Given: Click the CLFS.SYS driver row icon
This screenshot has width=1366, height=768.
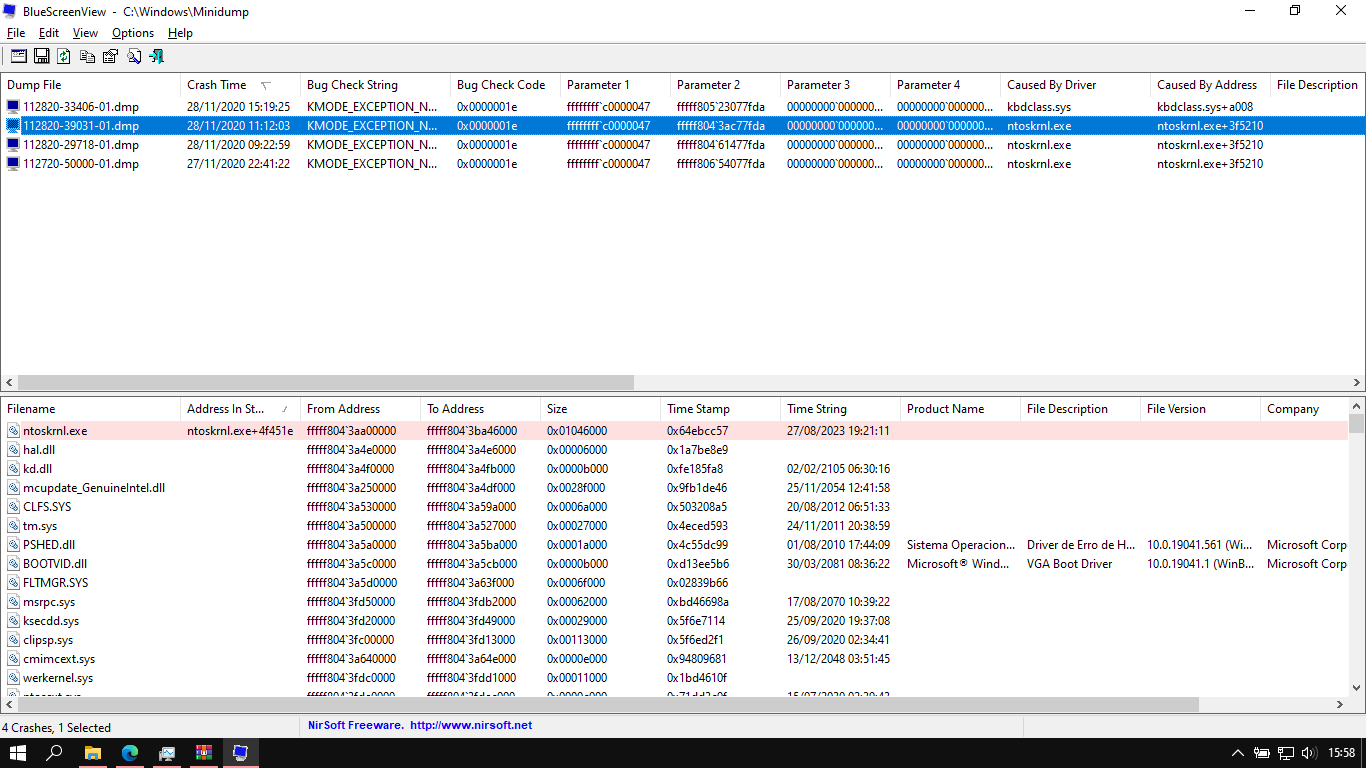Looking at the screenshot, I should point(14,507).
